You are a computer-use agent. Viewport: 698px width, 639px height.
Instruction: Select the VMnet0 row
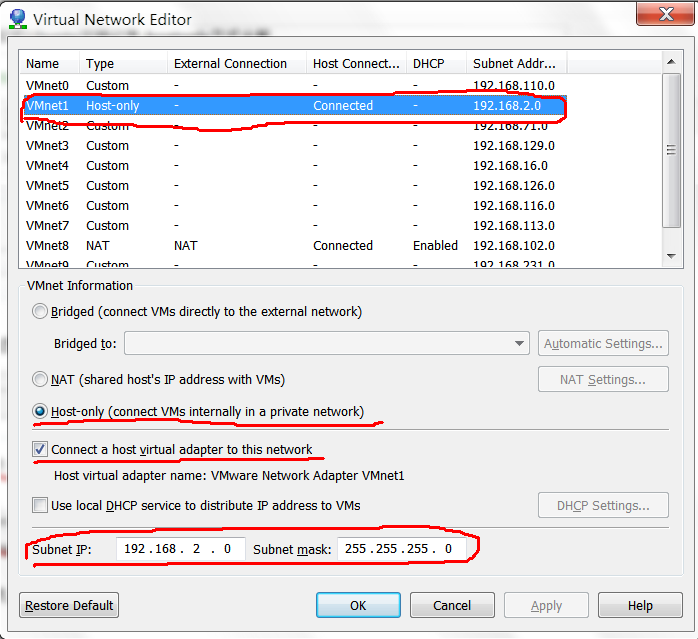coord(293,85)
